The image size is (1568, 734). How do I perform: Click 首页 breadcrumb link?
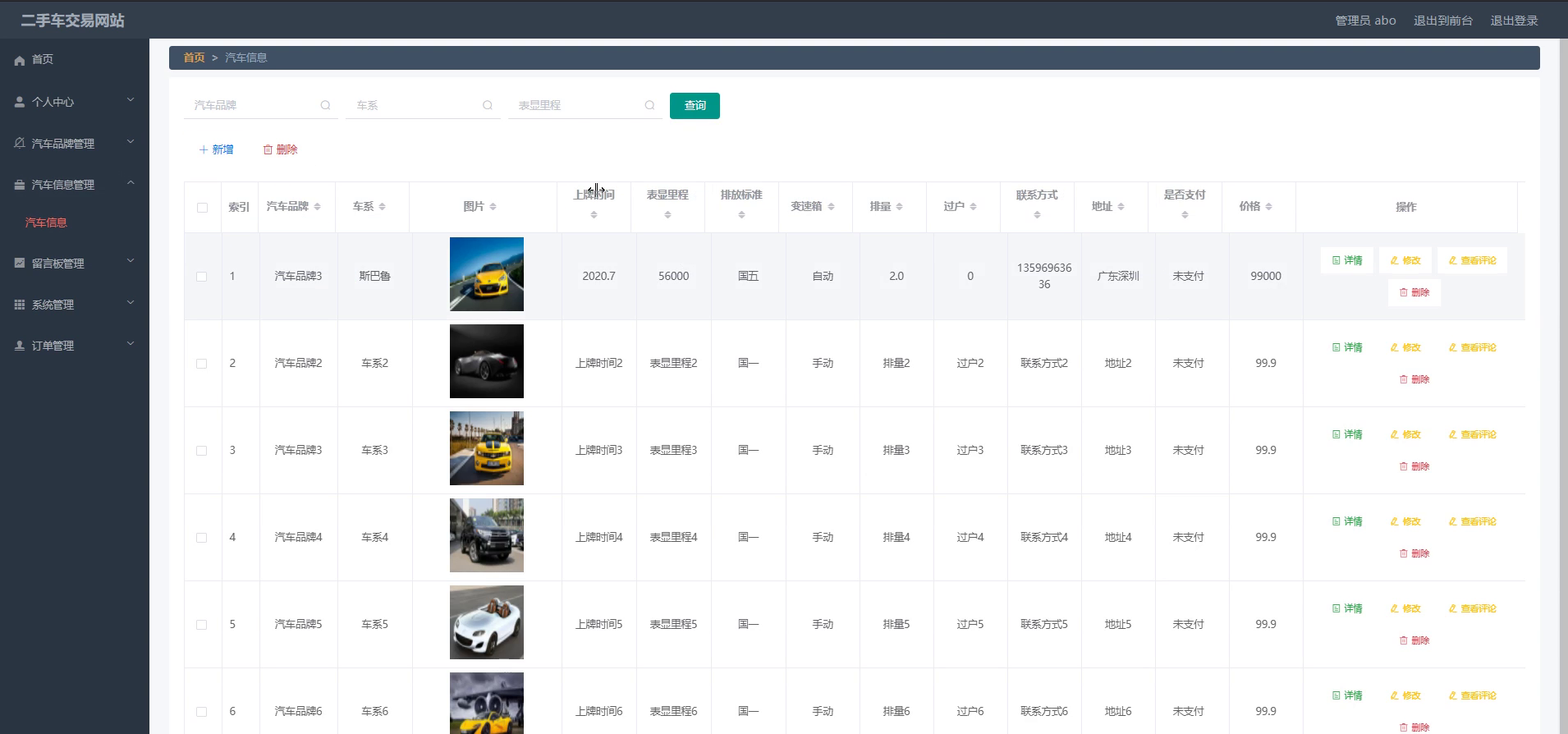194,57
